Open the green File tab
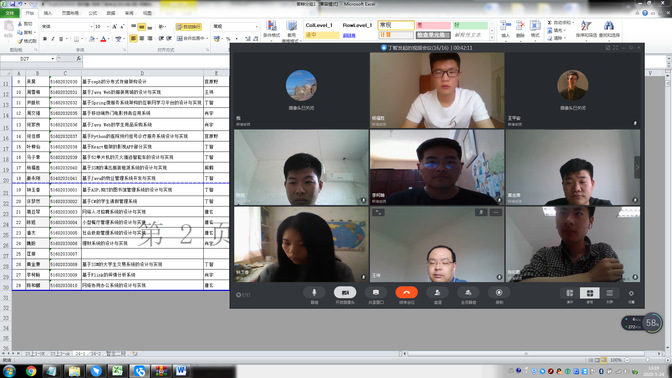 [x=9, y=13]
